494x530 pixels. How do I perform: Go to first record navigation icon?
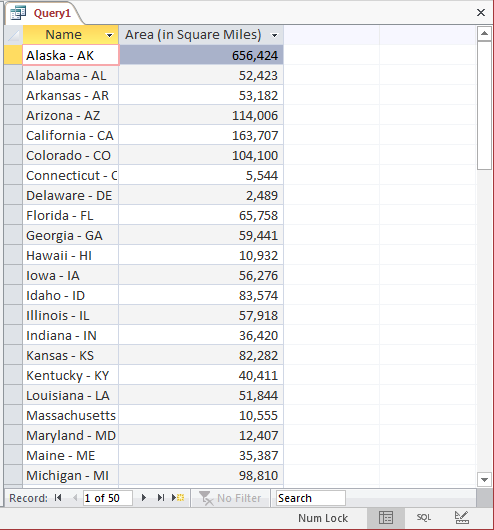[58, 498]
